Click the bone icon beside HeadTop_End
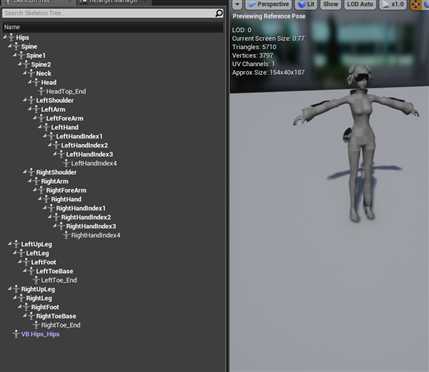Screen dimensions: 429x372 [x=42, y=91]
